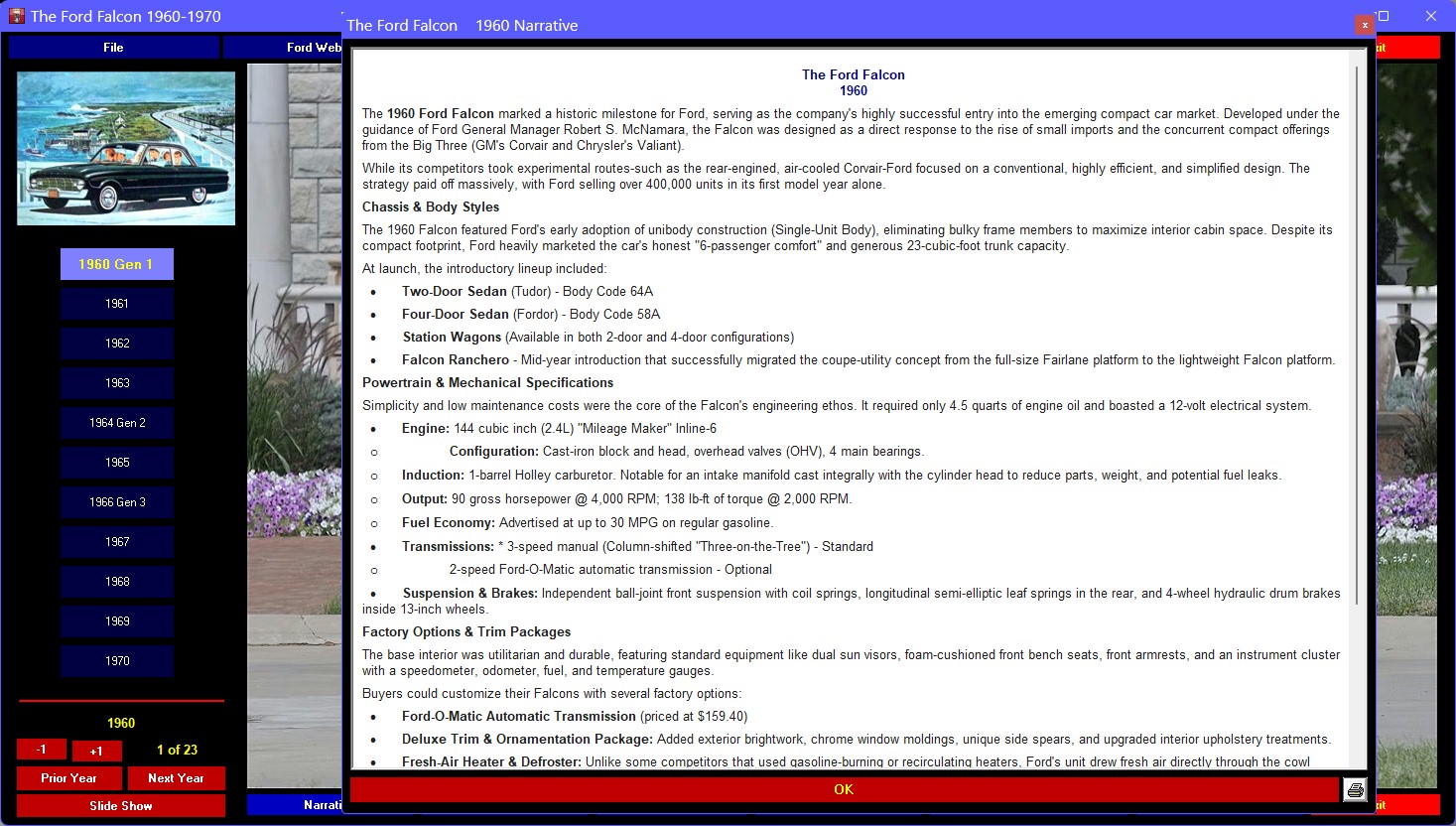This screenshot has height=826, width=1456.
Task: Select the 1962 model year
Action: click(117, 344)
